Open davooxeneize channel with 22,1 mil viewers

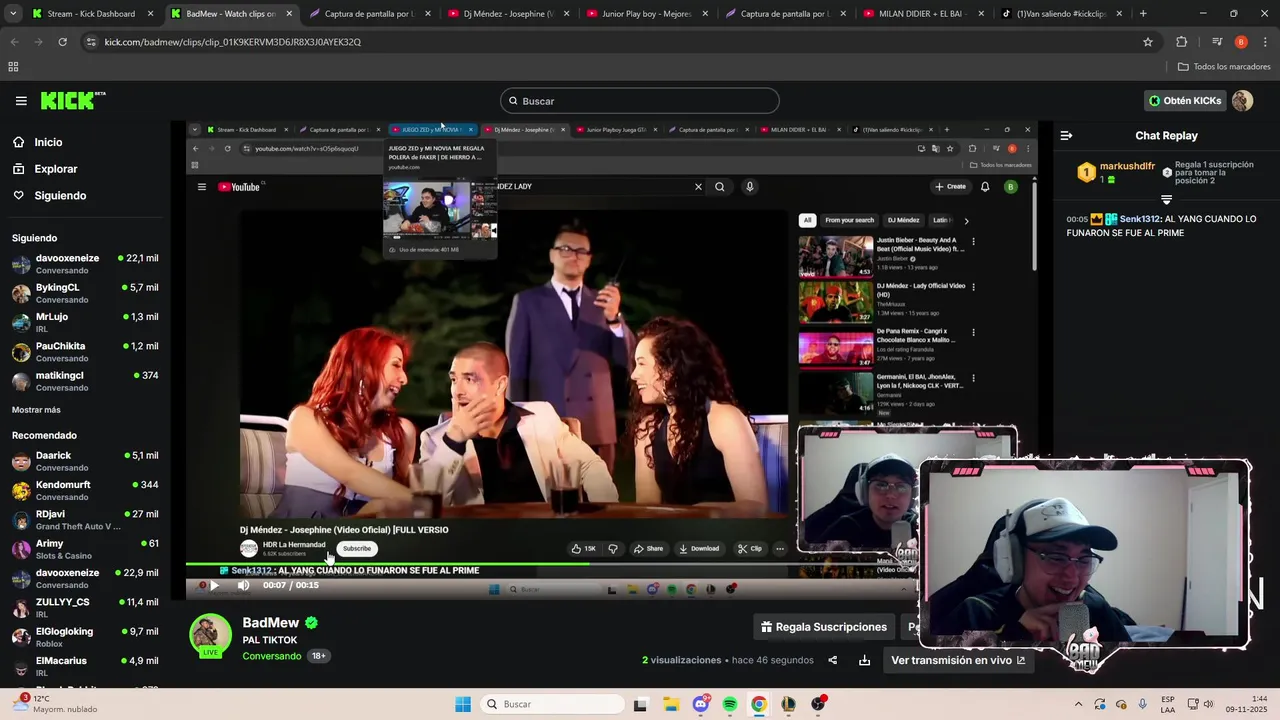pyautogui.click(x=85, y=264)
